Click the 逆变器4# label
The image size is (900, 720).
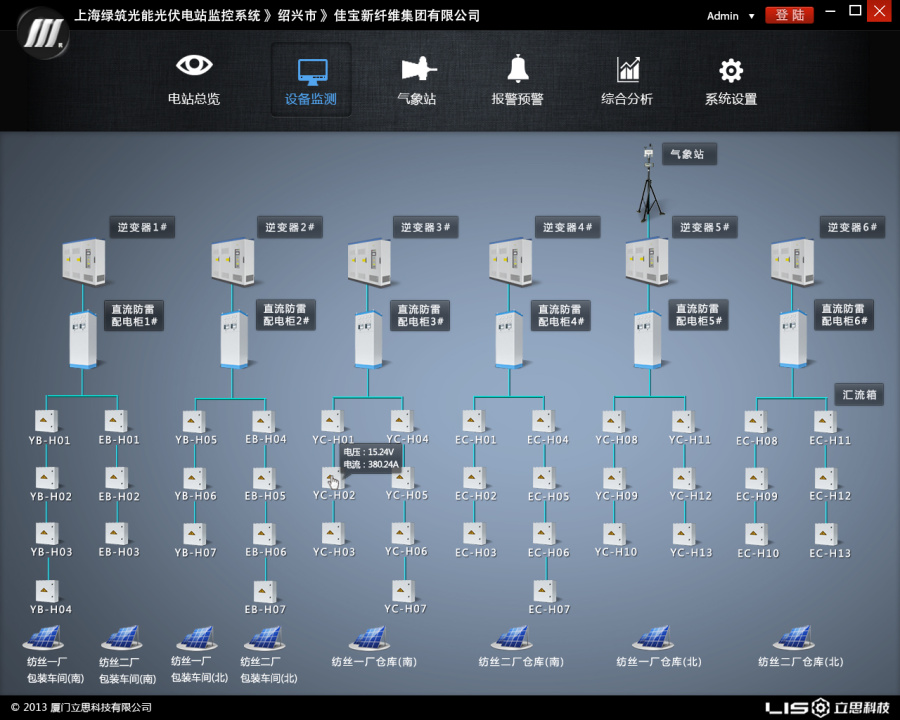(568, 227)
